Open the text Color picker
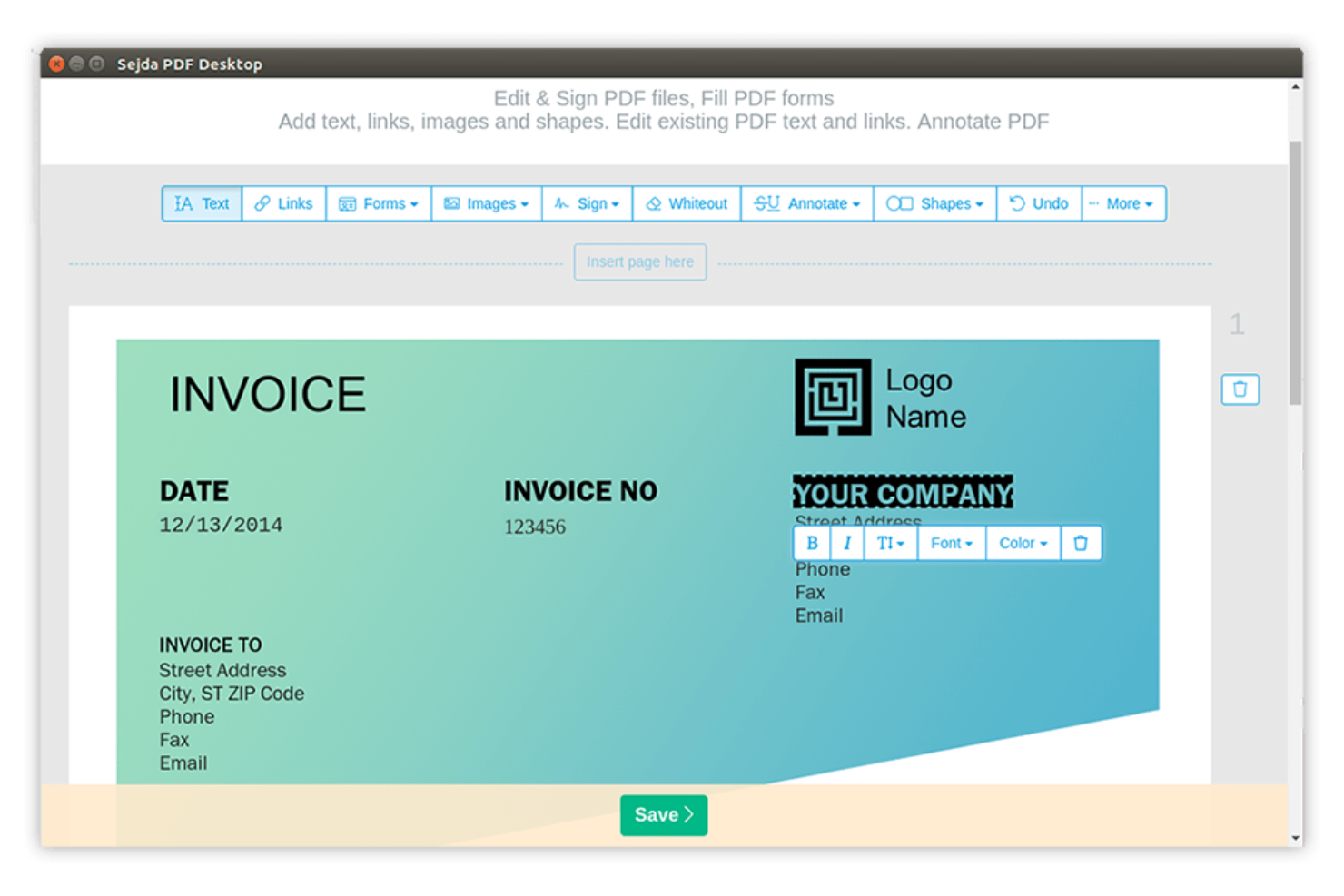Screen dimensions: 1344x896 point(1022,543)
